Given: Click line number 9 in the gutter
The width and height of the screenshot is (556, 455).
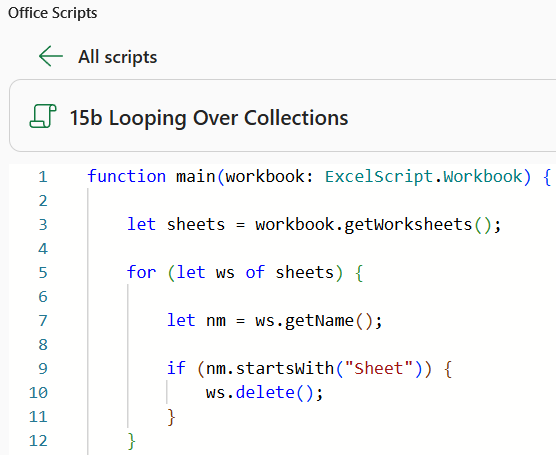Looking at the screenshot, I should pos(43,368).
